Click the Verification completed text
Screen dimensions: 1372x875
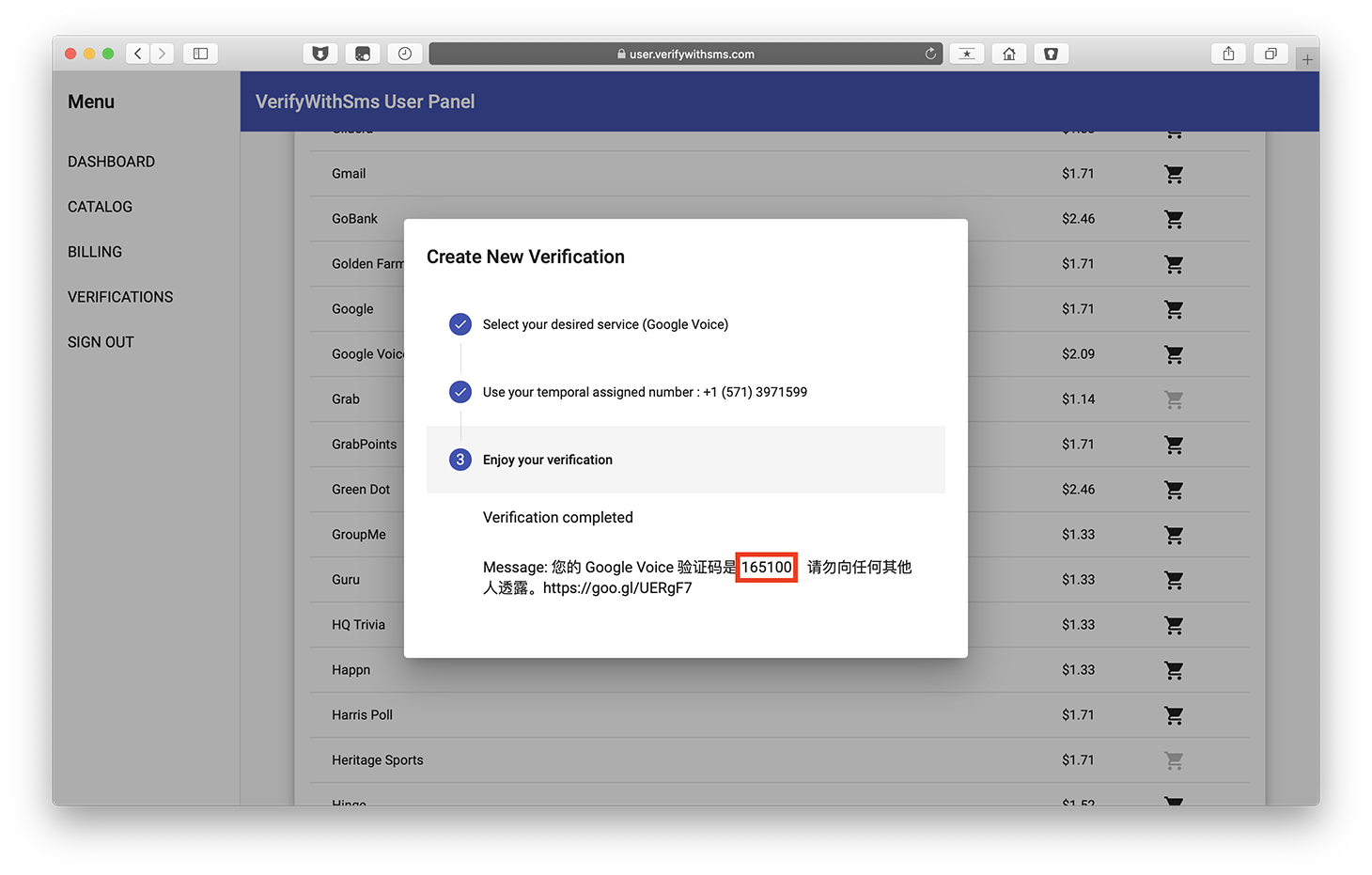[x=558, y=517]
